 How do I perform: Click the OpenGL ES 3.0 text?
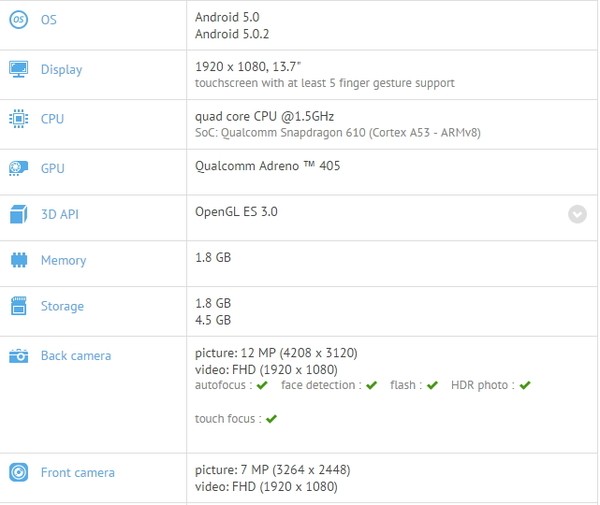[237, 212]
